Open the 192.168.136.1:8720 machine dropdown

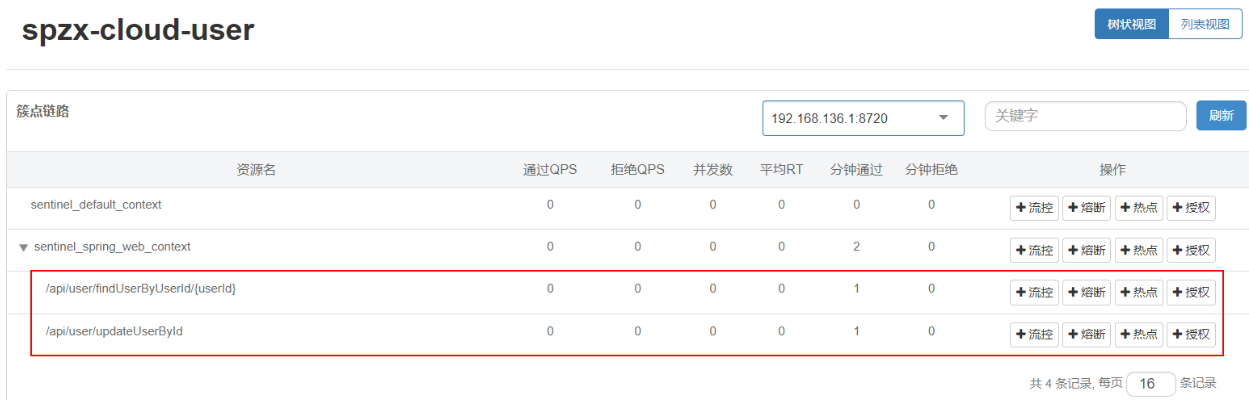tap(863, 118)
